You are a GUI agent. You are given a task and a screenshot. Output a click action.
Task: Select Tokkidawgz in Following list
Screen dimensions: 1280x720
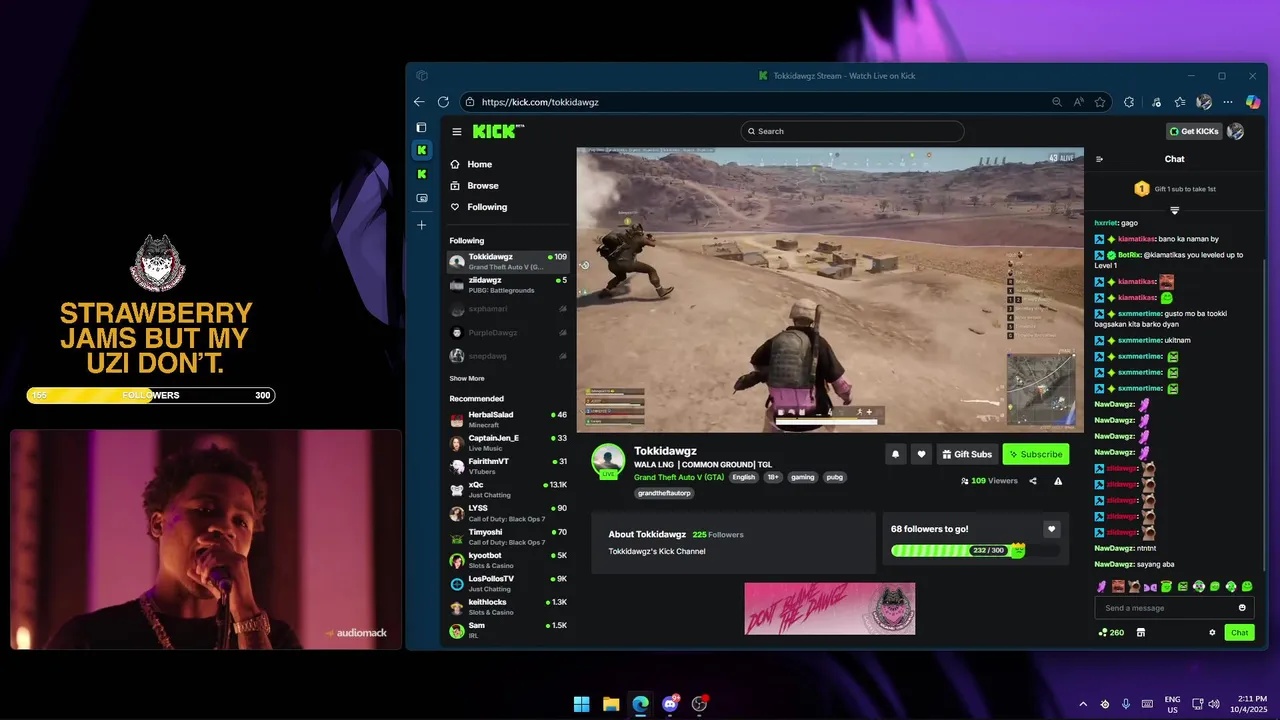point(508,261)
